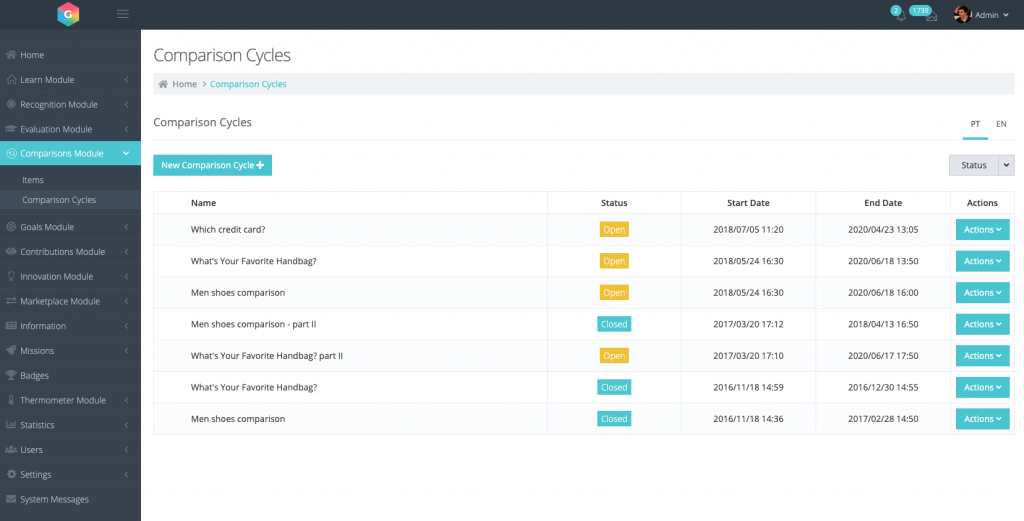Click the Comparisons Module icon

pyautogui.click(x=11, y=153)
